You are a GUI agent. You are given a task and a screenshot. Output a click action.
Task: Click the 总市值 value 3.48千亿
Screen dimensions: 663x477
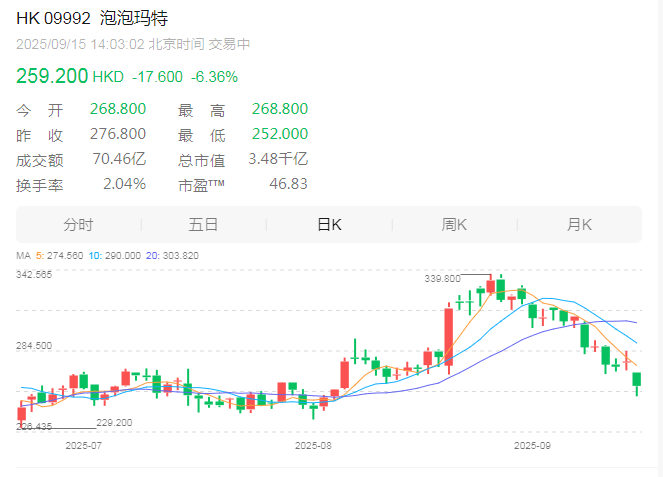pos(278,159)
